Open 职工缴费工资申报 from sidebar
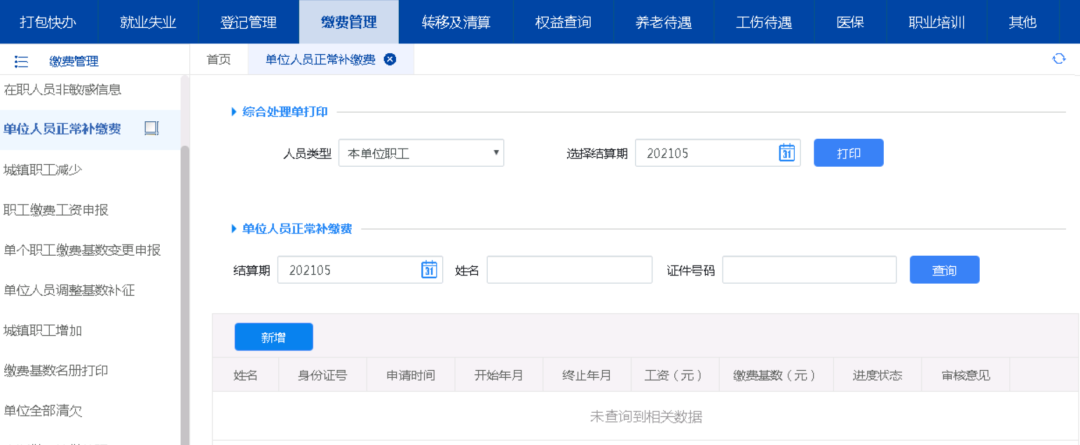 (x=56, y=209)
